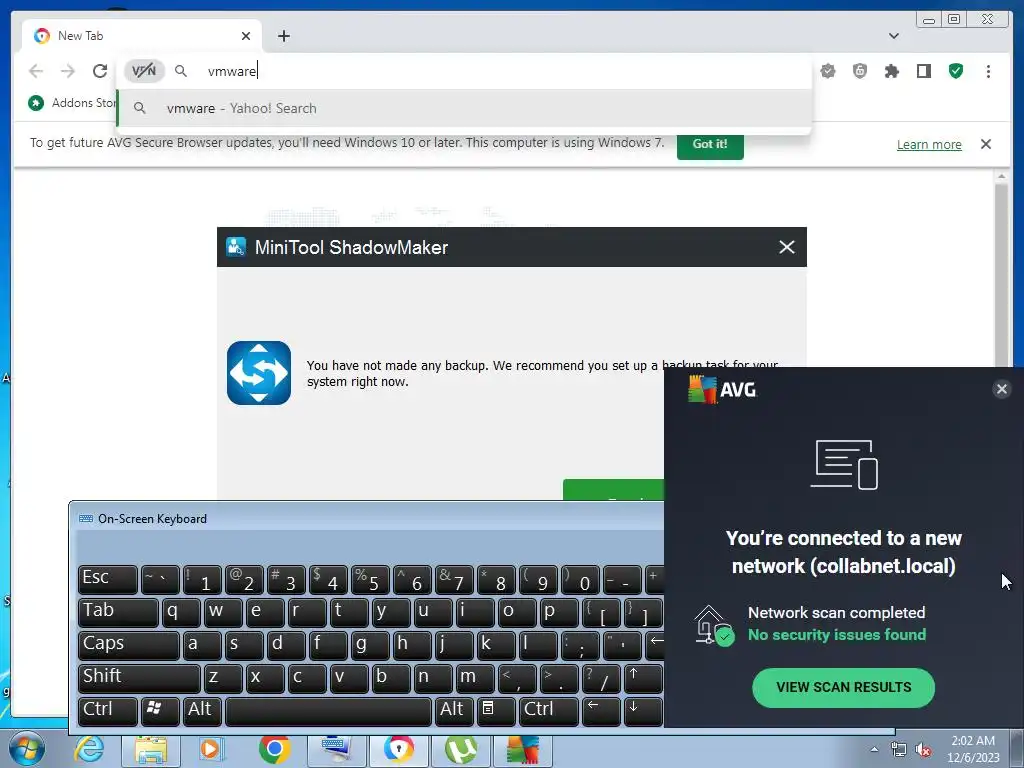Open the AVG app in taskbar
1024x768 pixels.
(522, 749)
